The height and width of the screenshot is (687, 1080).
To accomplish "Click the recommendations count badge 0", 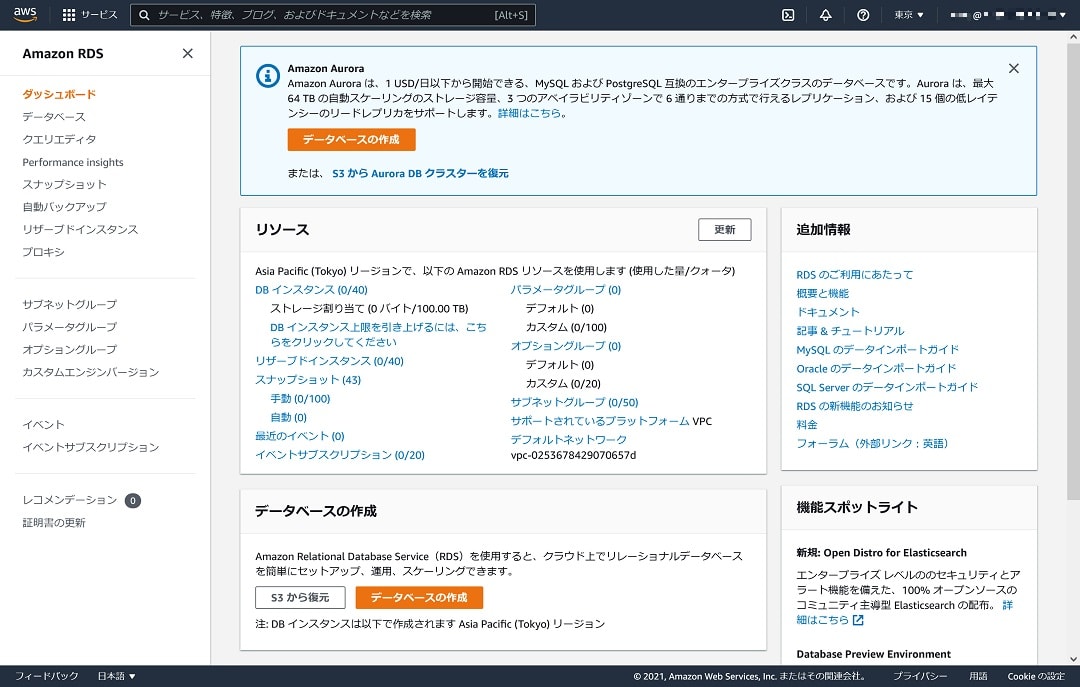I will (133, 501).
